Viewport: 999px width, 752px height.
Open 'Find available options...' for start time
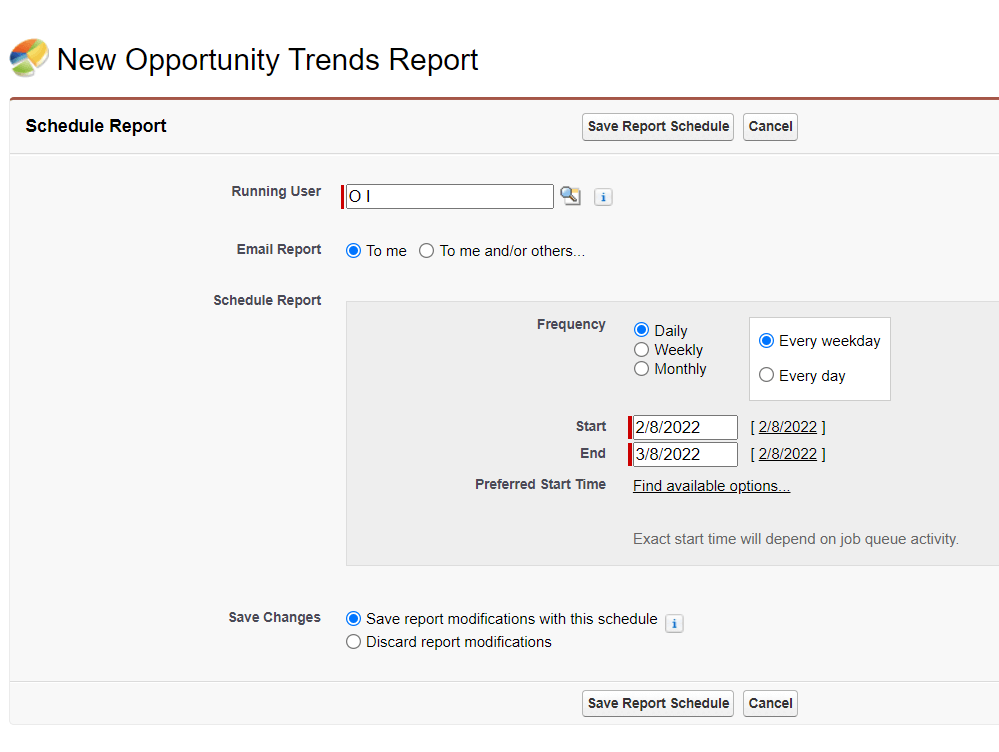pos(711,486)
